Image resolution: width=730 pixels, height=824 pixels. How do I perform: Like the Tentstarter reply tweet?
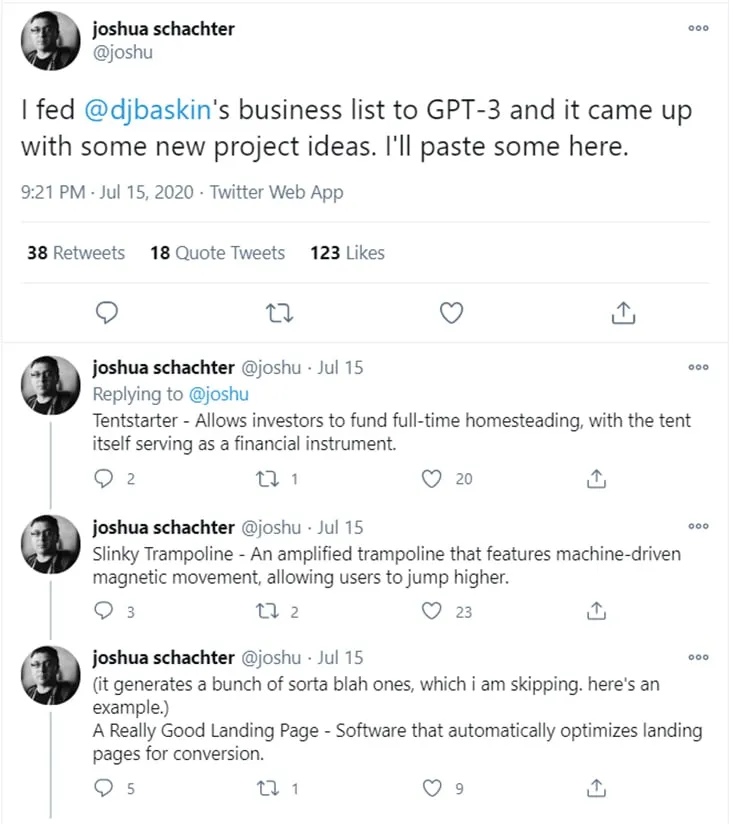point(432,478)
